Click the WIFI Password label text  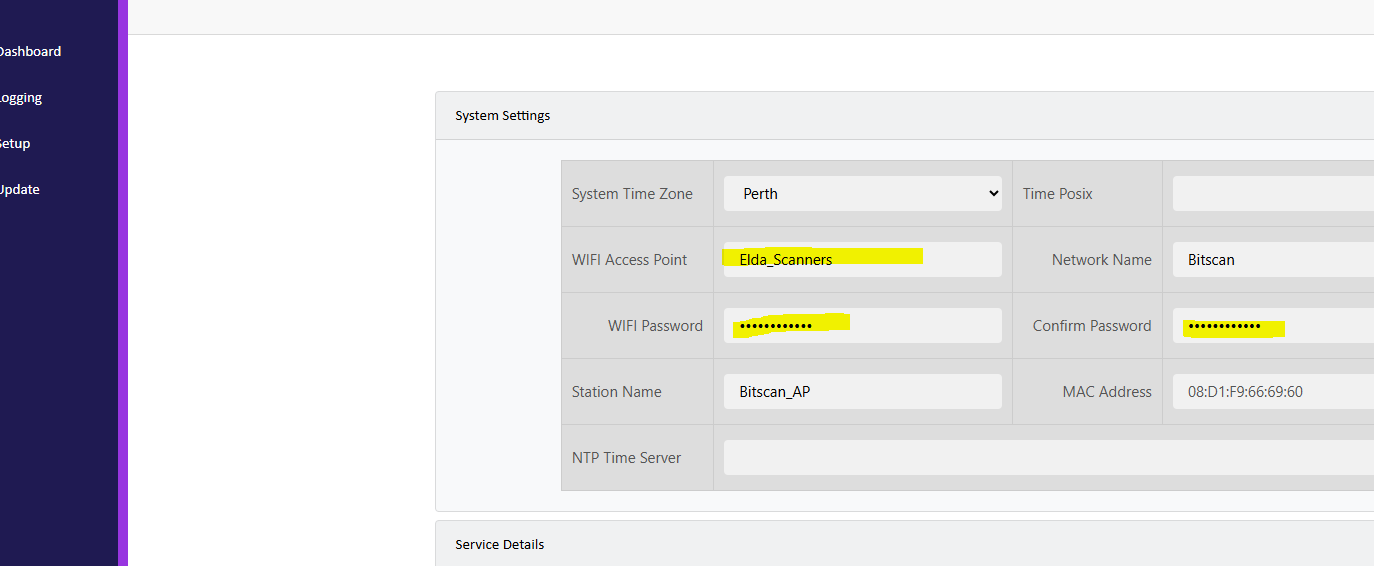pos(655,325)
